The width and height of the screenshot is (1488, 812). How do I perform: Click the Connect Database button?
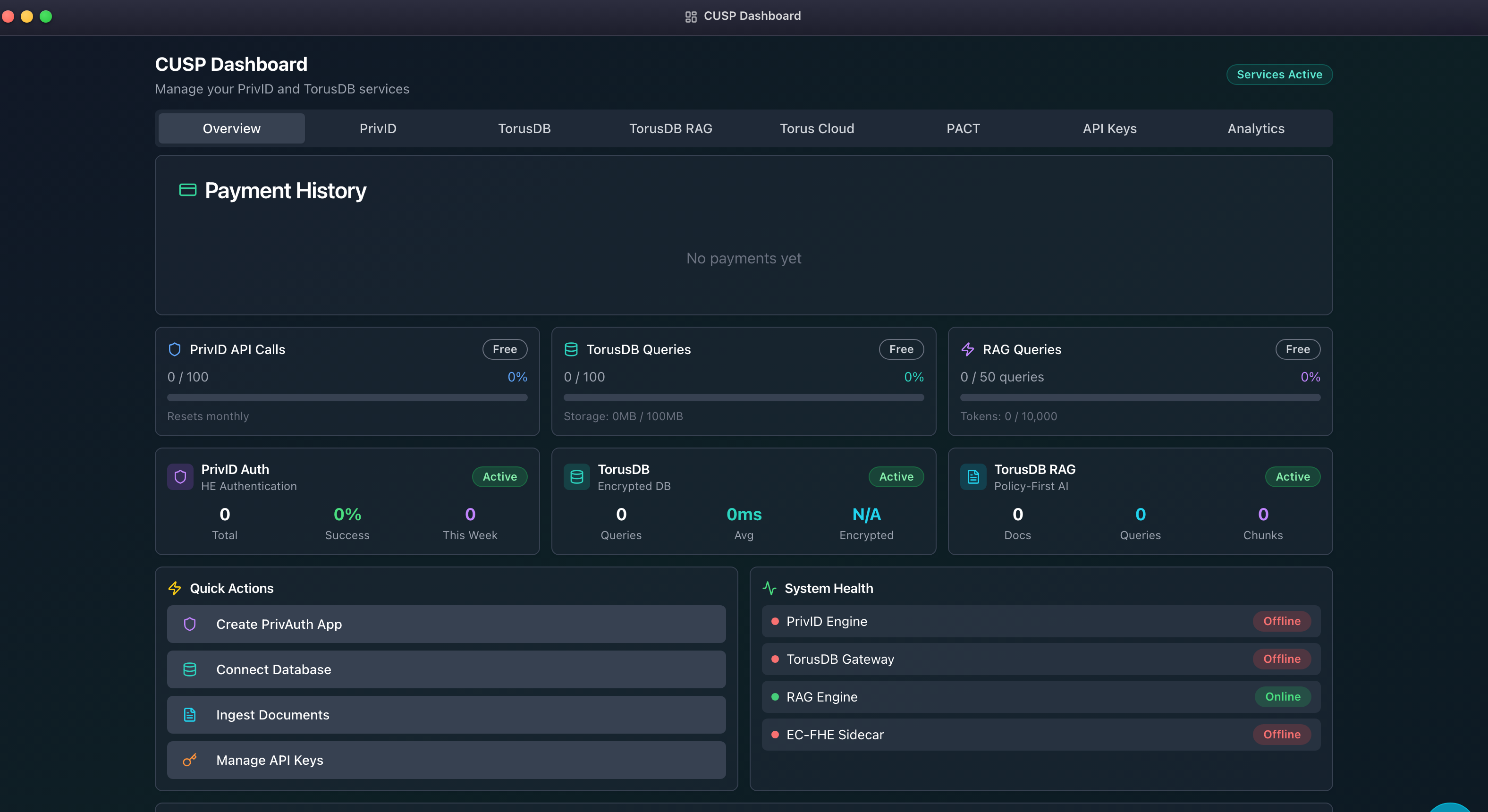447,669
